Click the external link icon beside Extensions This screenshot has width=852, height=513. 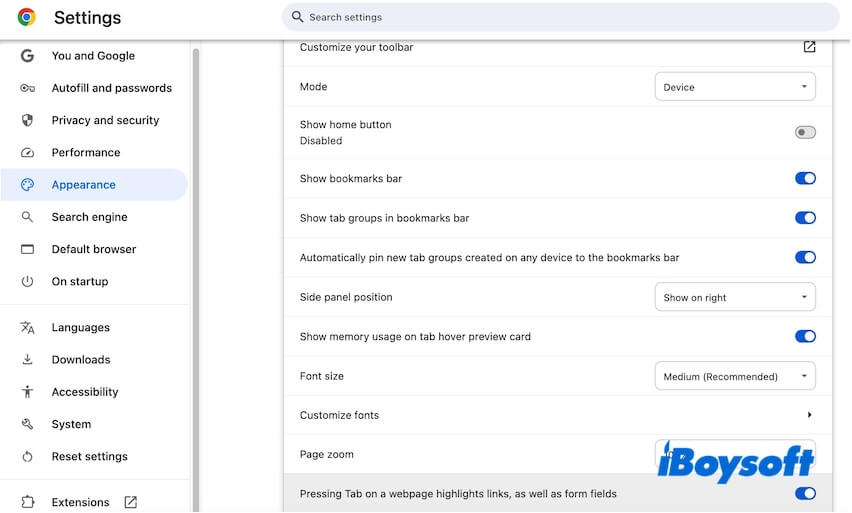[130, 502]
